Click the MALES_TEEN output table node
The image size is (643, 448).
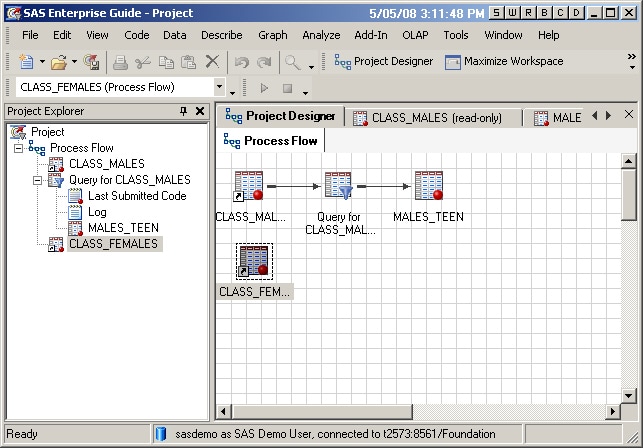click(x=428, y=187)
